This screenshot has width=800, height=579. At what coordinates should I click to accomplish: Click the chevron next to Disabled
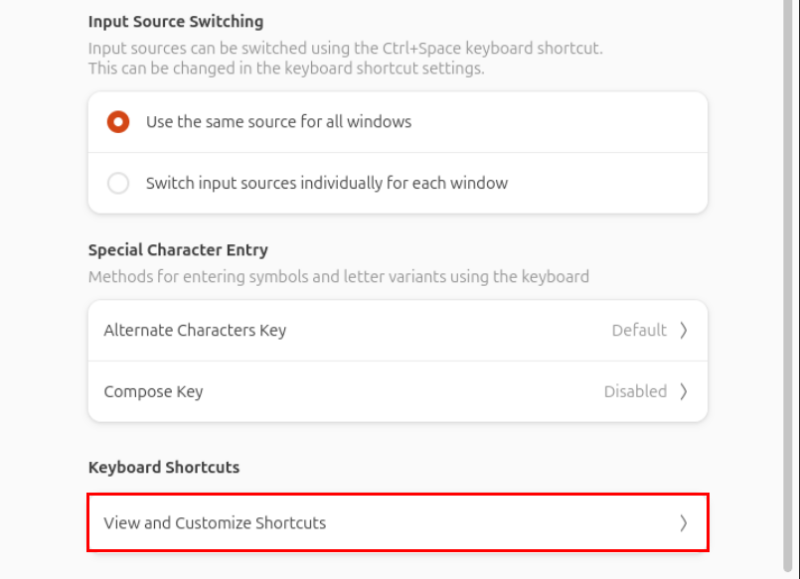click(x=685, y=391)
